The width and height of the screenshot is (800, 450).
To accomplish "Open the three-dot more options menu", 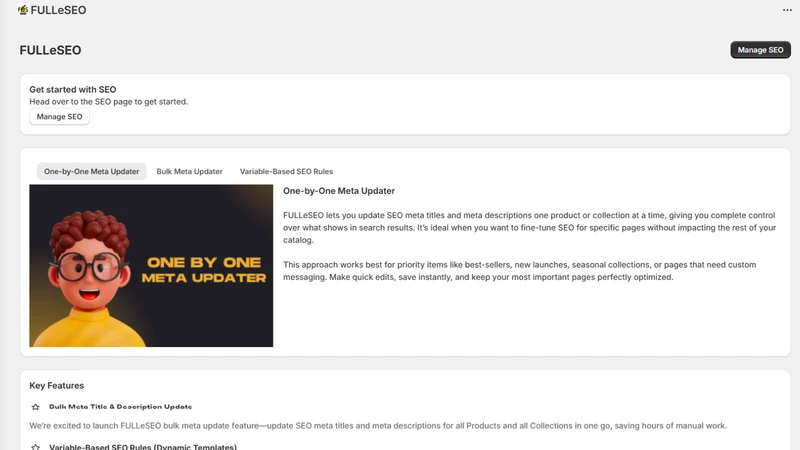I will 787,10.
